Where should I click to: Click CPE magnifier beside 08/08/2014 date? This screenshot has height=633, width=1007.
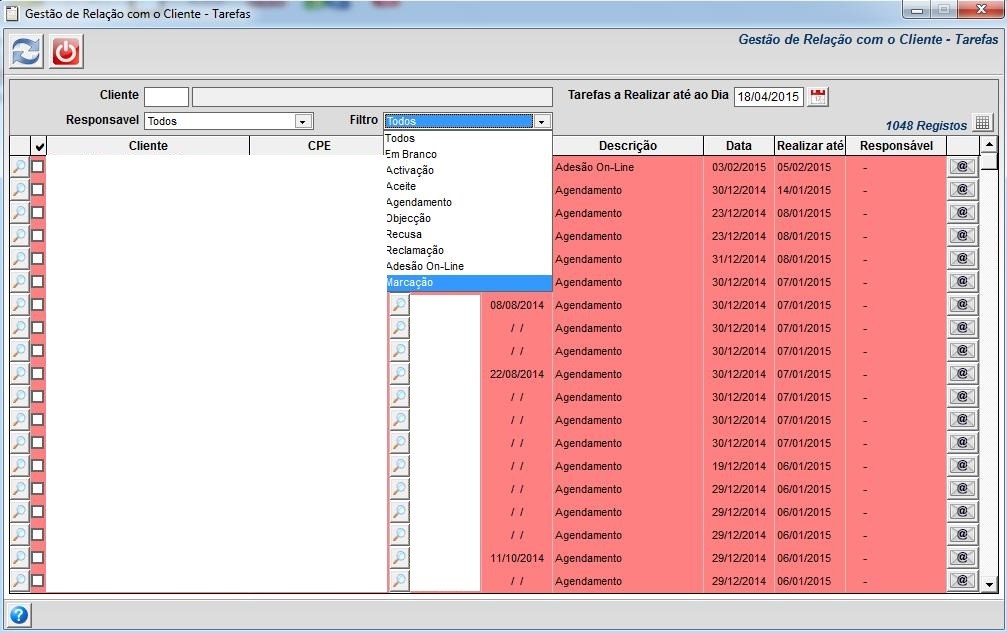point(399,305)
